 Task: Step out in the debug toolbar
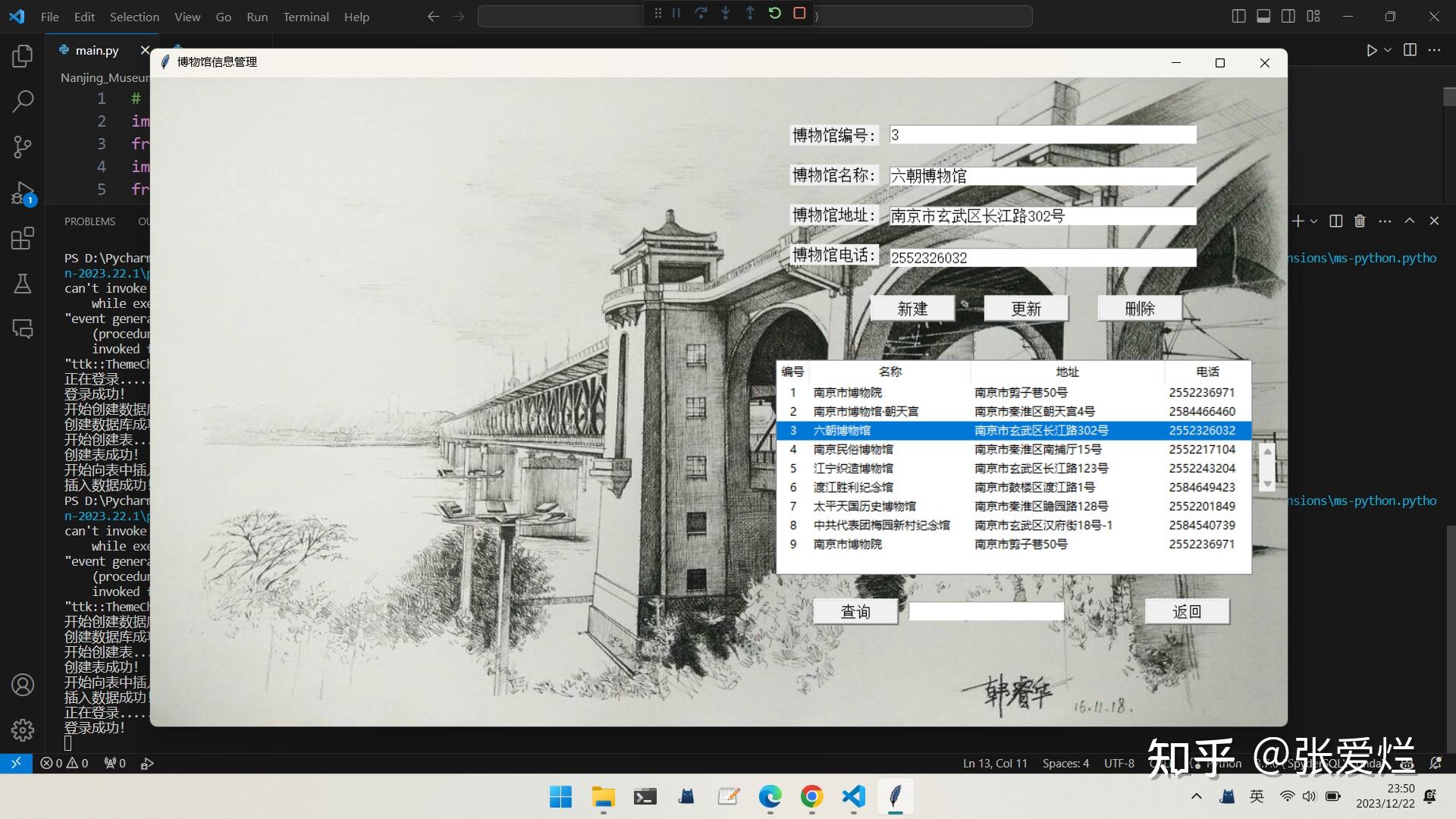click(x=750, y=13)
